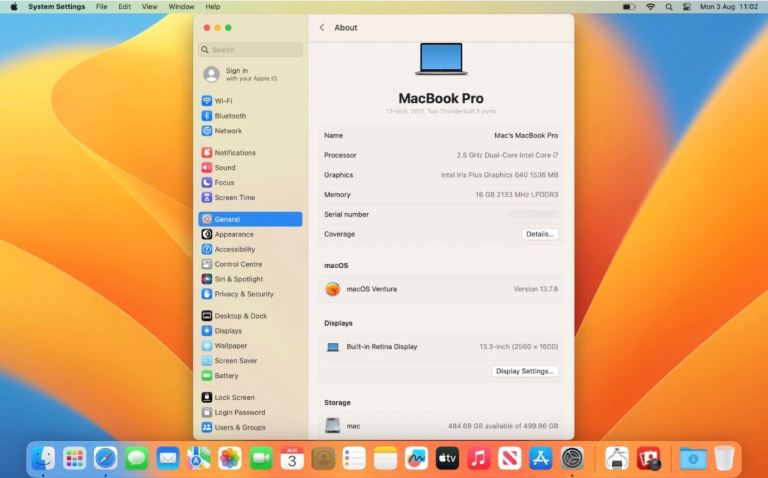Click the Built-in Retina Display row
Viewport: 768px width, 478px height.
click(x=441, y=347)
